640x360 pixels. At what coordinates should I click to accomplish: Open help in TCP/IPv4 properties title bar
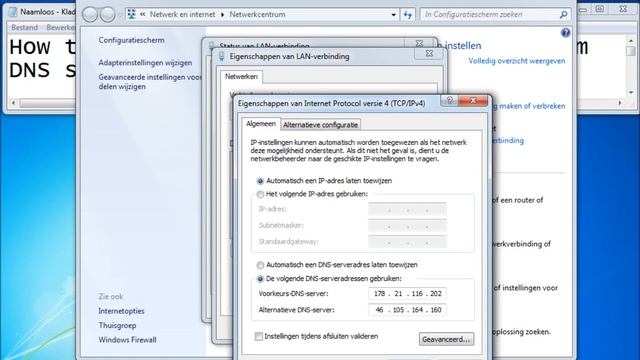tap(450, 100)
